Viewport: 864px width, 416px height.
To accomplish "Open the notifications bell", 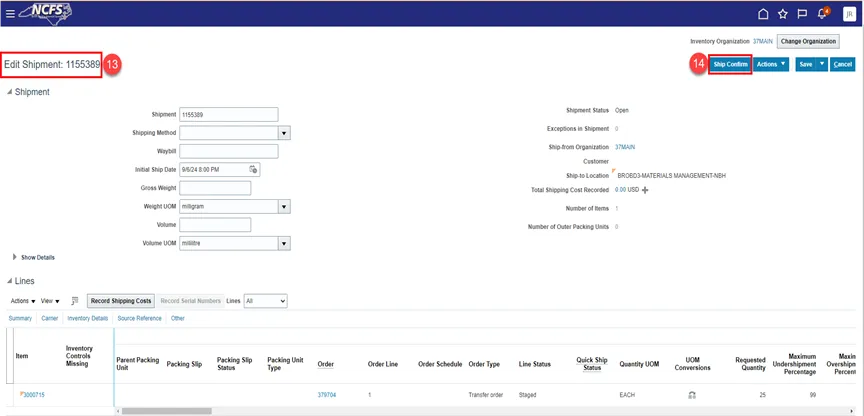I will 822,14.
